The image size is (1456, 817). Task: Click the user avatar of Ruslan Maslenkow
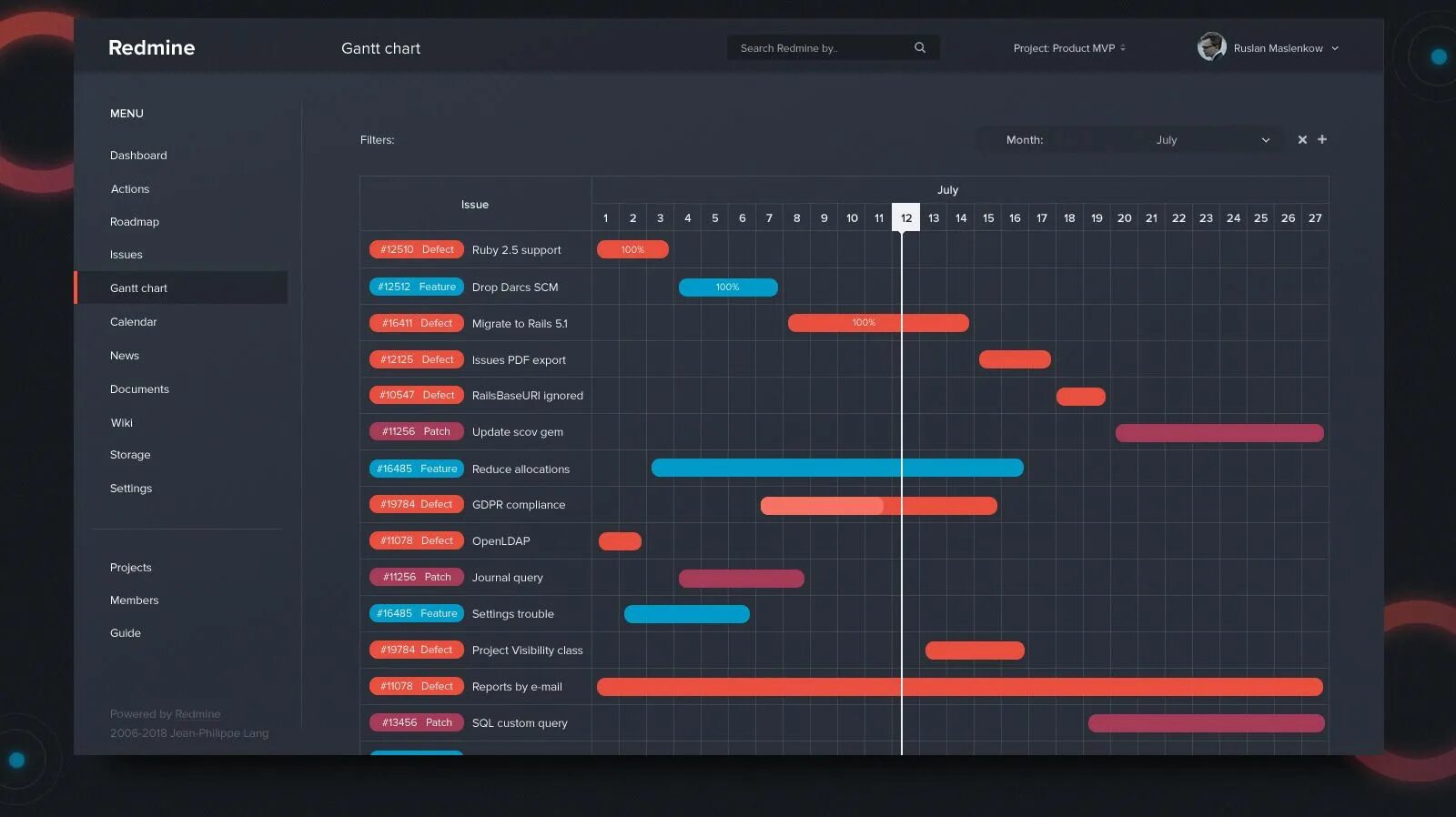click(1211, 46)
